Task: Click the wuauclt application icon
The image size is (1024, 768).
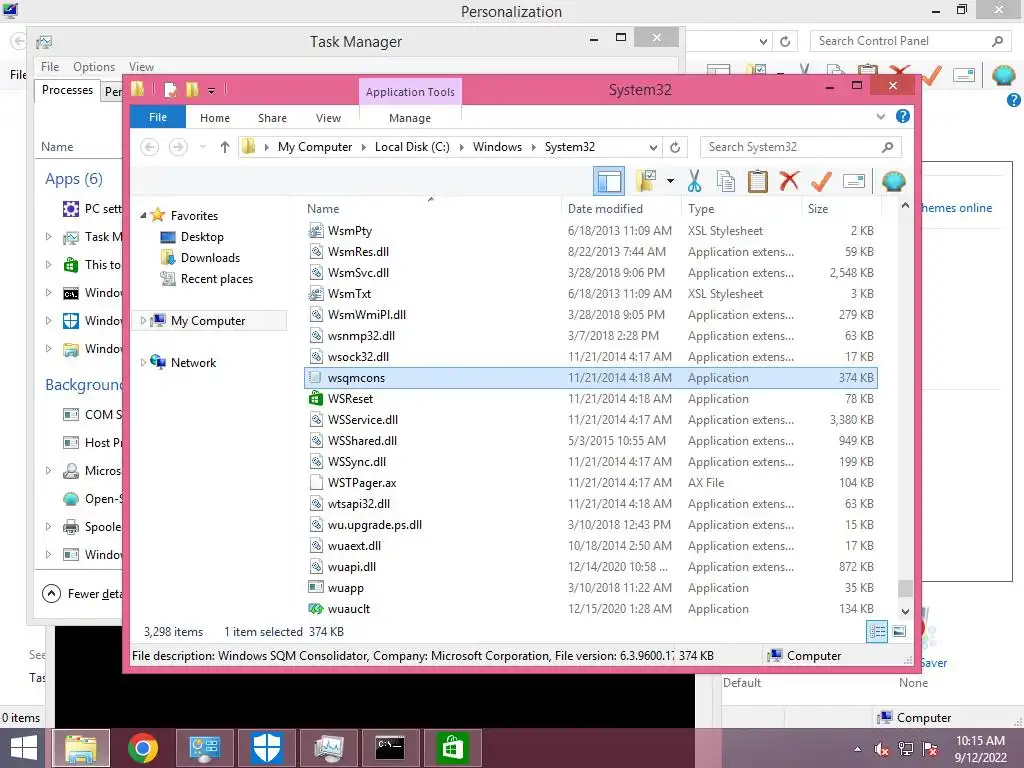Action: point(315,609)
